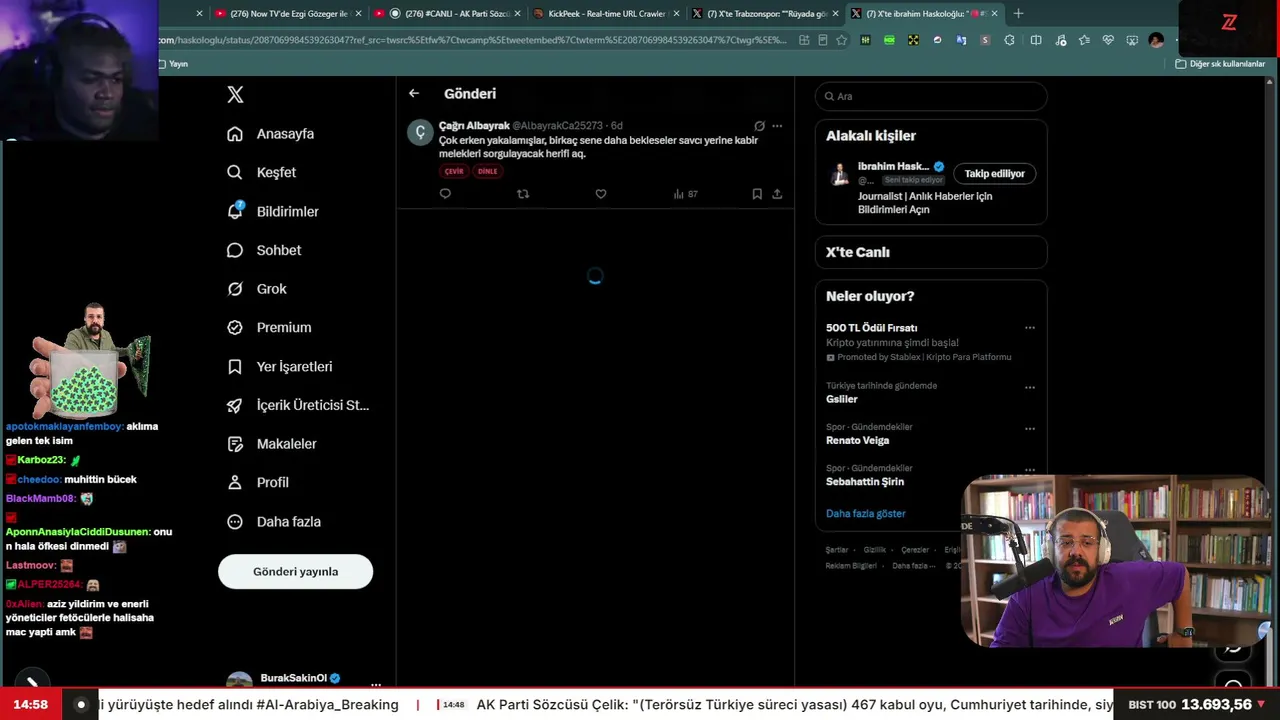The width and height of the screenshot is (1280, 720).
Task: Click the Ara search field
Action: coord(931,96)
